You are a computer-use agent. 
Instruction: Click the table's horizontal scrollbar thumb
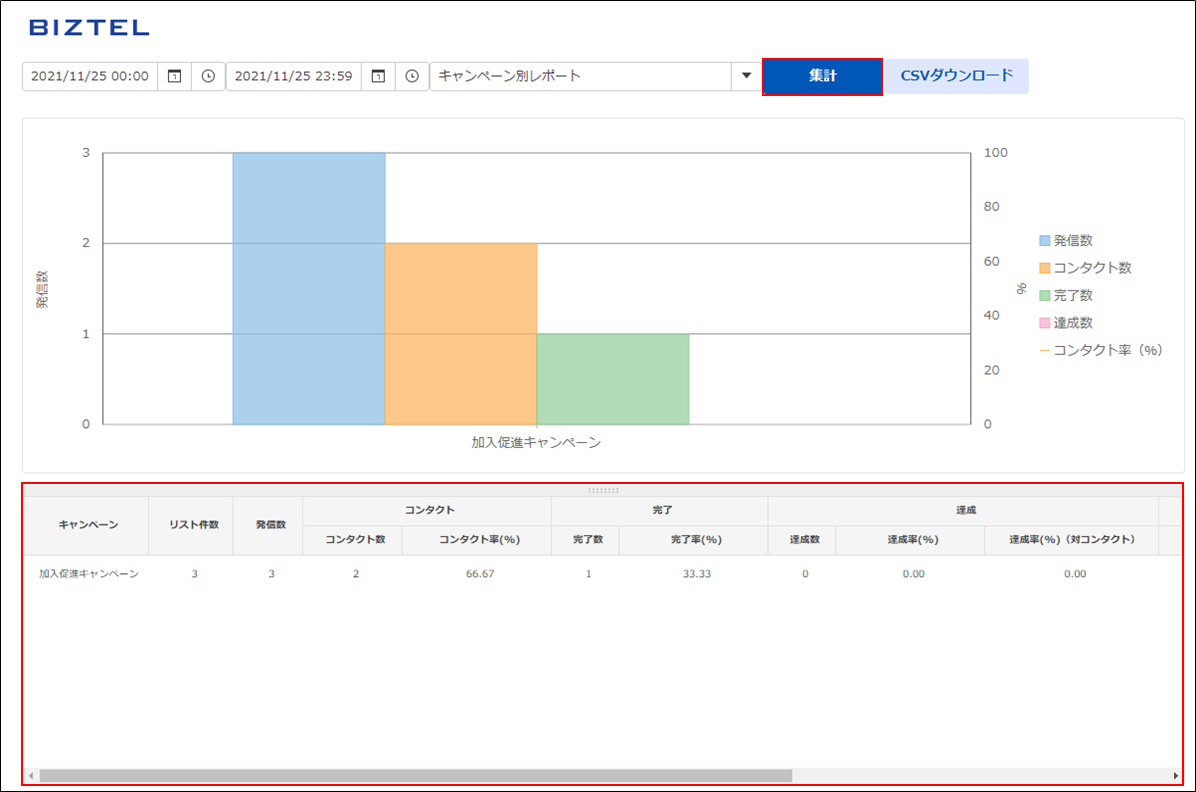point(416,776)
